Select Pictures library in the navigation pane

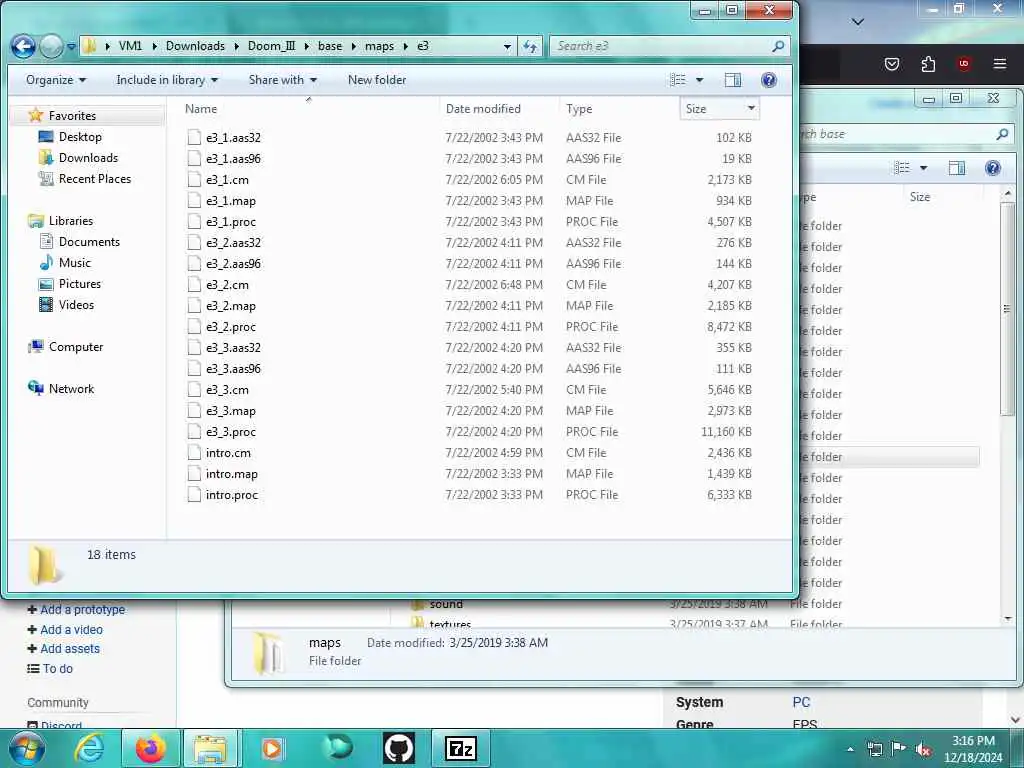80,283
